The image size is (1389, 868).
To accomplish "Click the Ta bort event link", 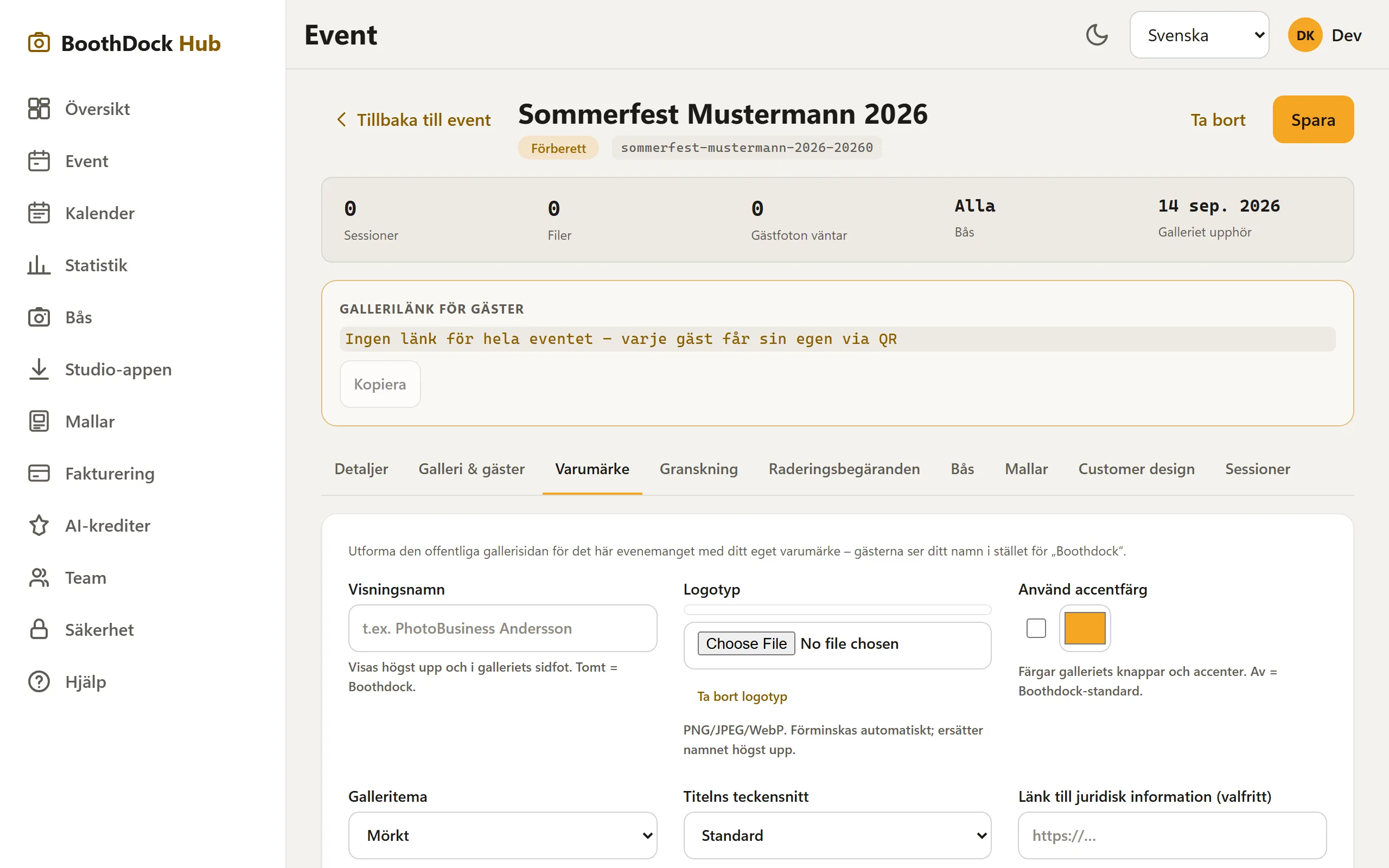I will point(1218,119).
